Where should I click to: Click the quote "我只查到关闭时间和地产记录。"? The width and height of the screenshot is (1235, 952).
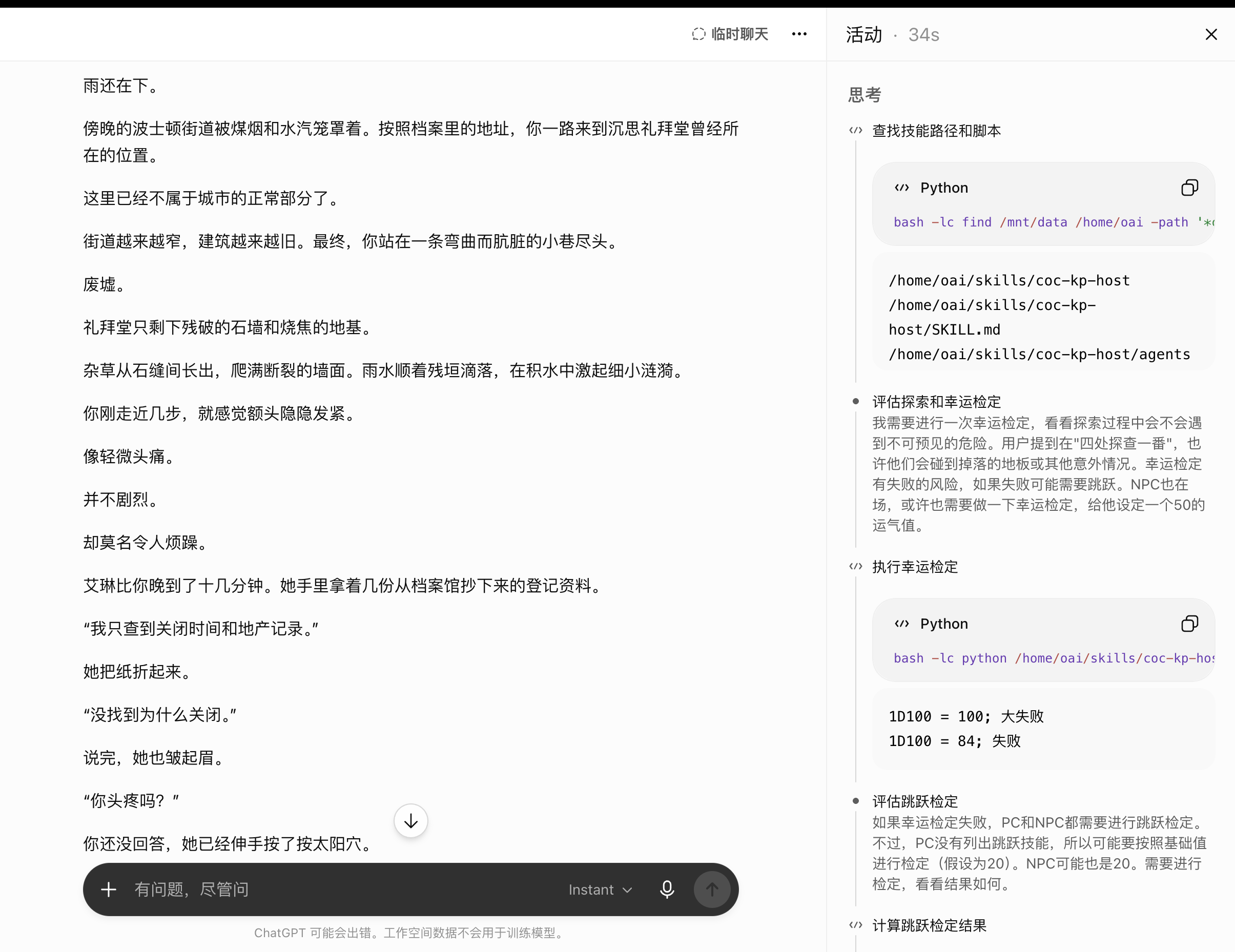pyautogui.click(x=201, y=629)
